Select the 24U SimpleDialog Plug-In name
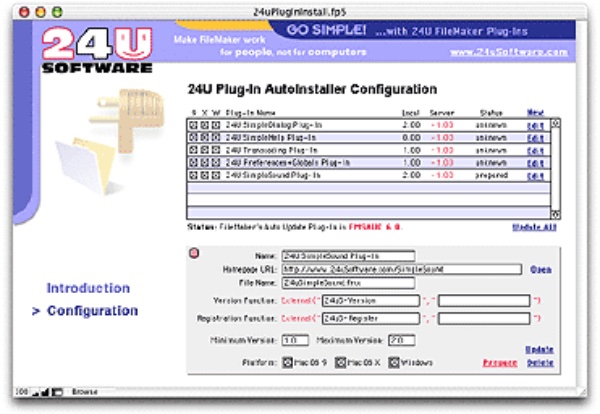The height and width of the screenshot is (414, 600). pyautogui.click(x=273, y=125)
